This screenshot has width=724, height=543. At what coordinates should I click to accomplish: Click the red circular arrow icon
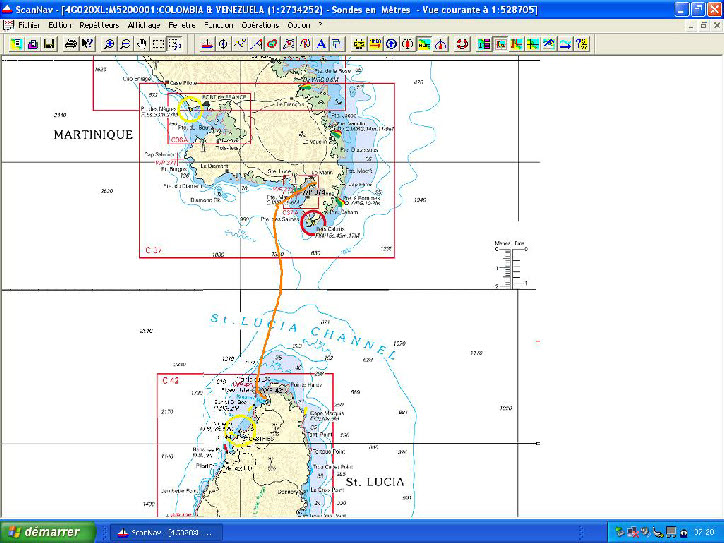tap(462, 44)
